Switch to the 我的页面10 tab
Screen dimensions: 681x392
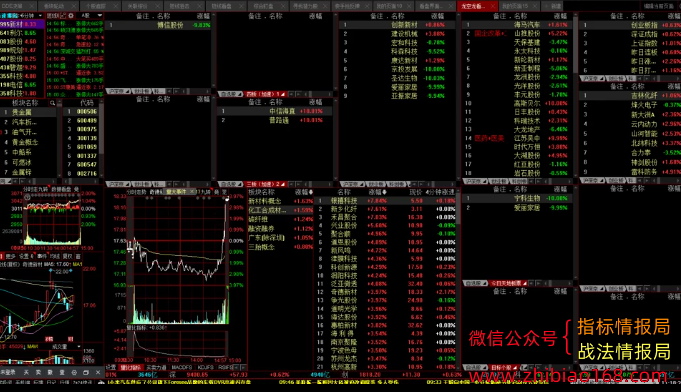389,6
